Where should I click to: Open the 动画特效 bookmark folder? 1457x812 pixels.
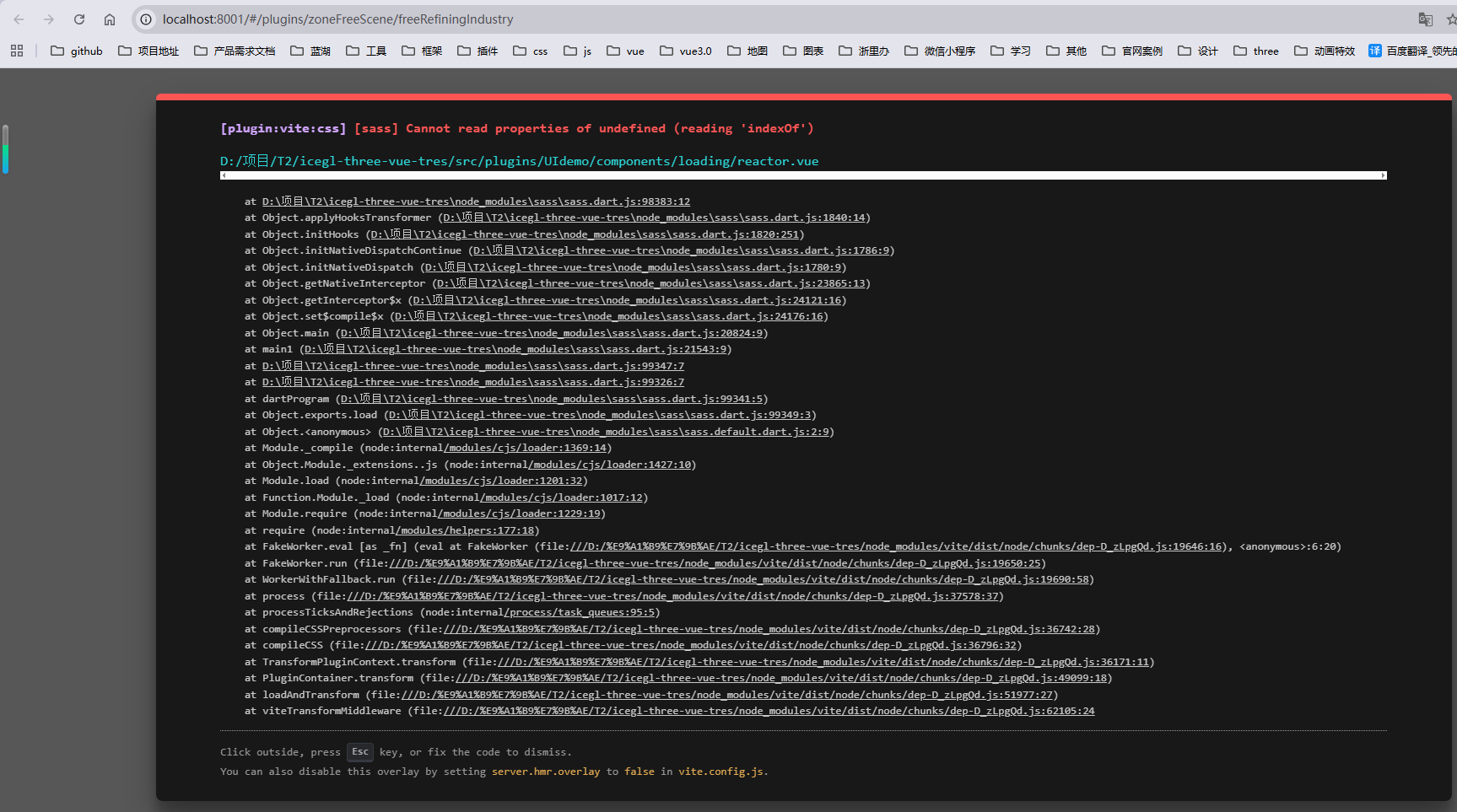[x=1325, y=51]
